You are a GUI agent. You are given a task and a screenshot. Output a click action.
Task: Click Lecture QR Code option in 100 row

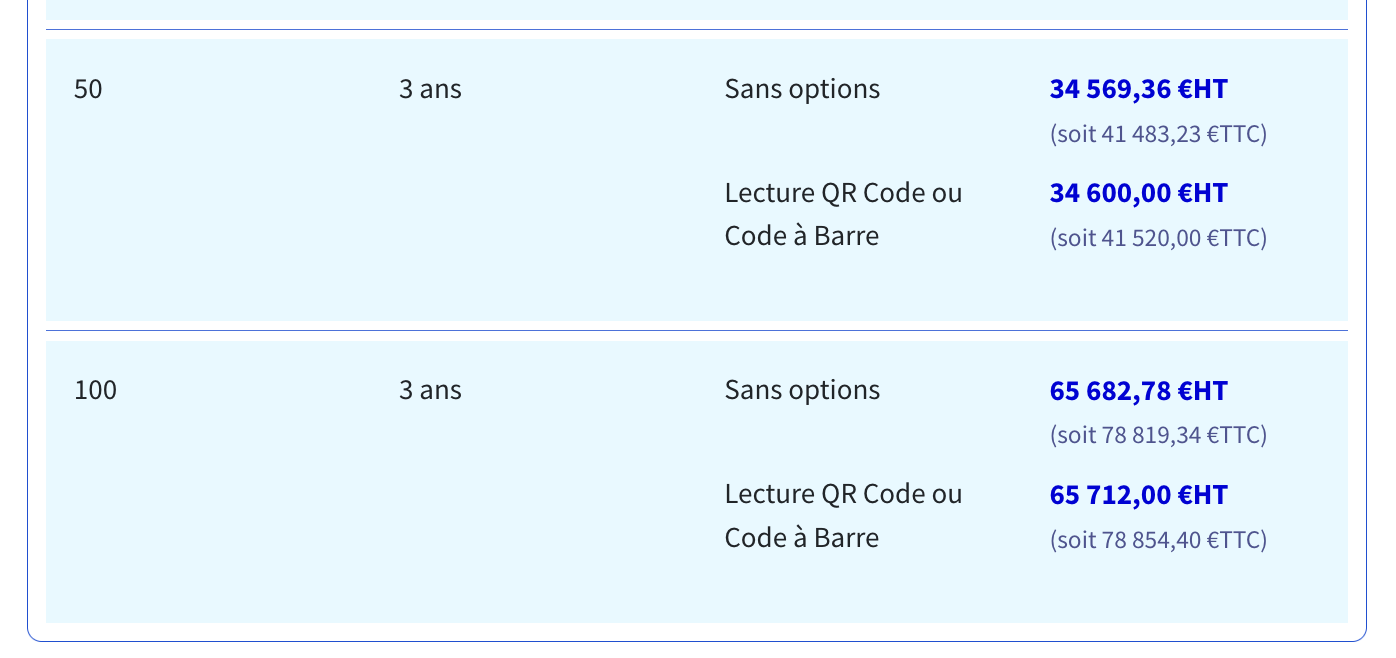pyautogui.click(x=843, y=516)
